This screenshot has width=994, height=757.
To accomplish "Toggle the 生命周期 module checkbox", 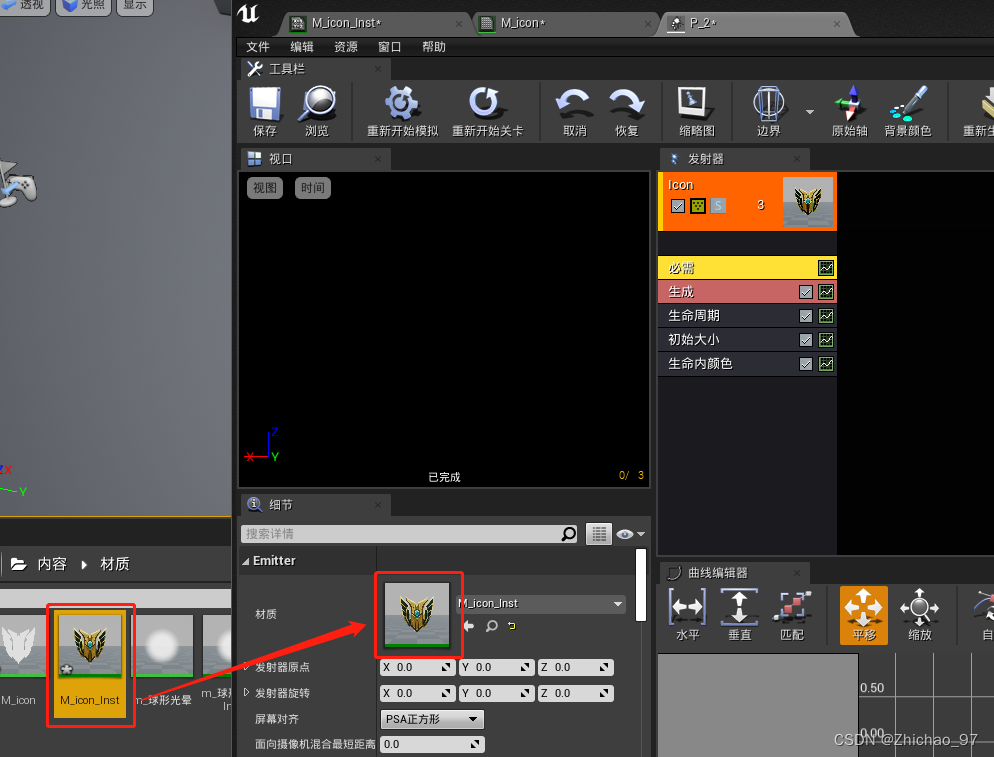I will point(806,316).
